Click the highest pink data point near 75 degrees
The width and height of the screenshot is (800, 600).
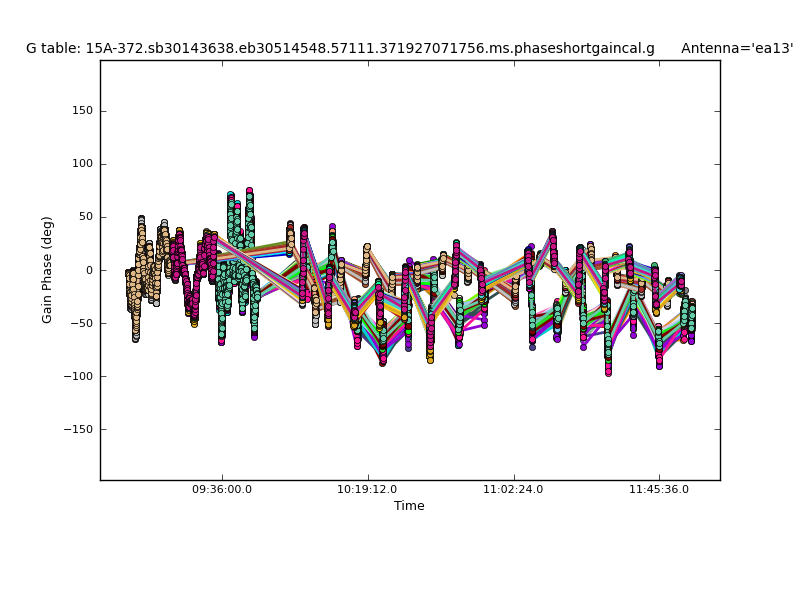coord(249,191)
